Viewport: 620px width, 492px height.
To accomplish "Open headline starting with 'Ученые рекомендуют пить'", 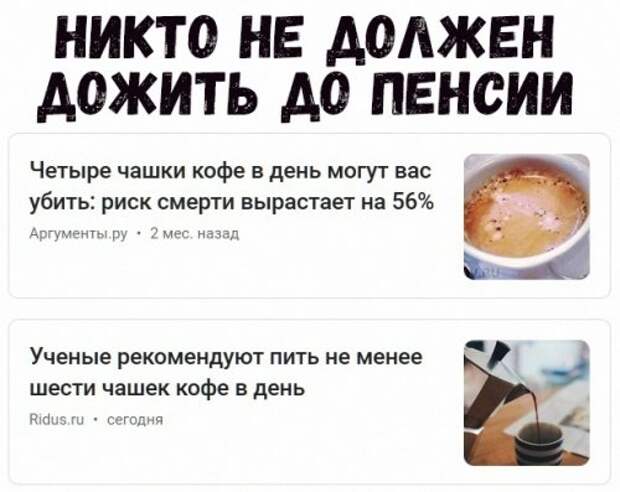I will click(226, 373).
